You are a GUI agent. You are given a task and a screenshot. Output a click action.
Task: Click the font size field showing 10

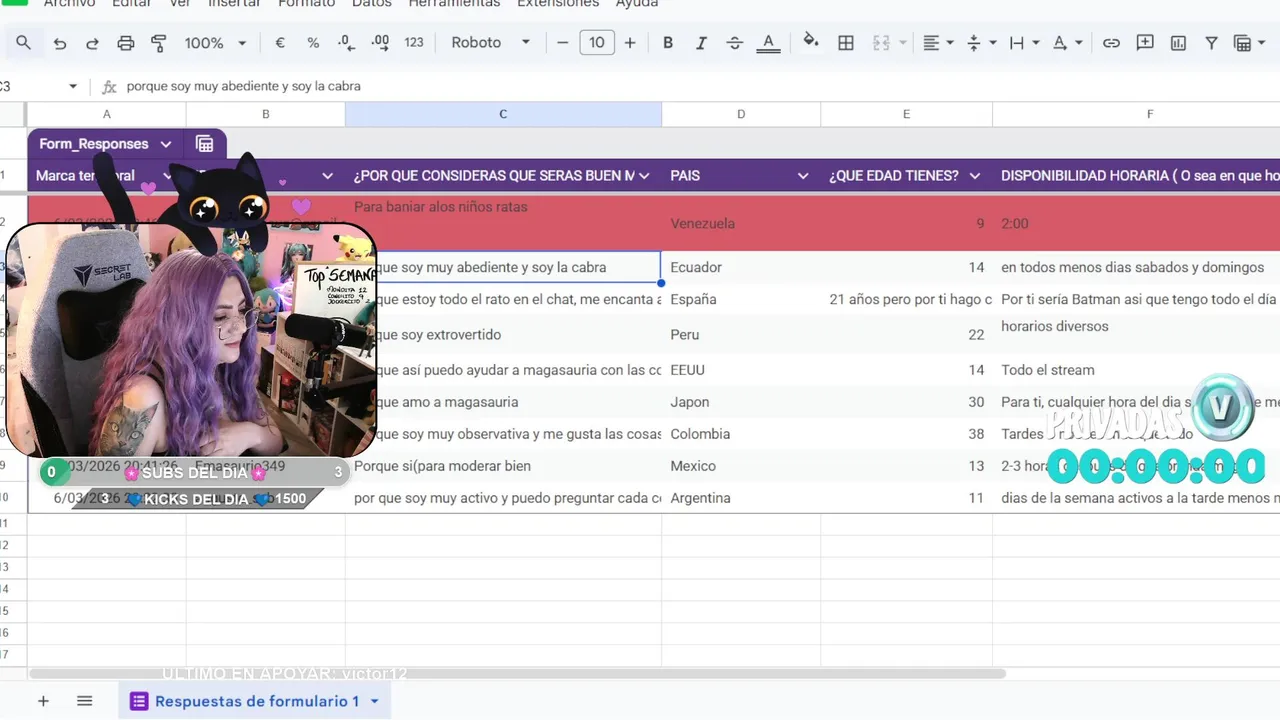tap(597, 43)
